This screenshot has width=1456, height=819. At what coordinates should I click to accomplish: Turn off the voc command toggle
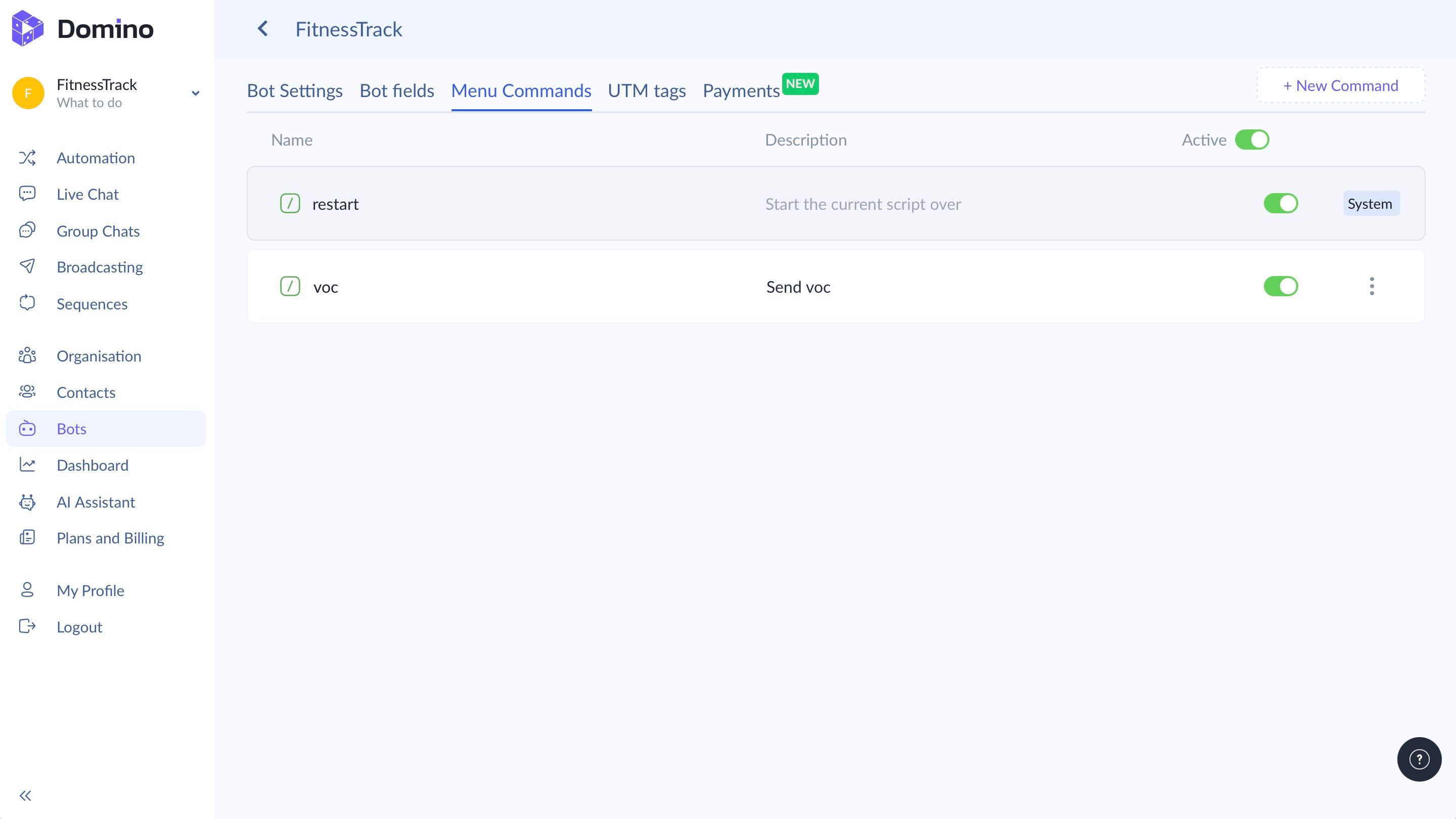[x=1280, y=287]
